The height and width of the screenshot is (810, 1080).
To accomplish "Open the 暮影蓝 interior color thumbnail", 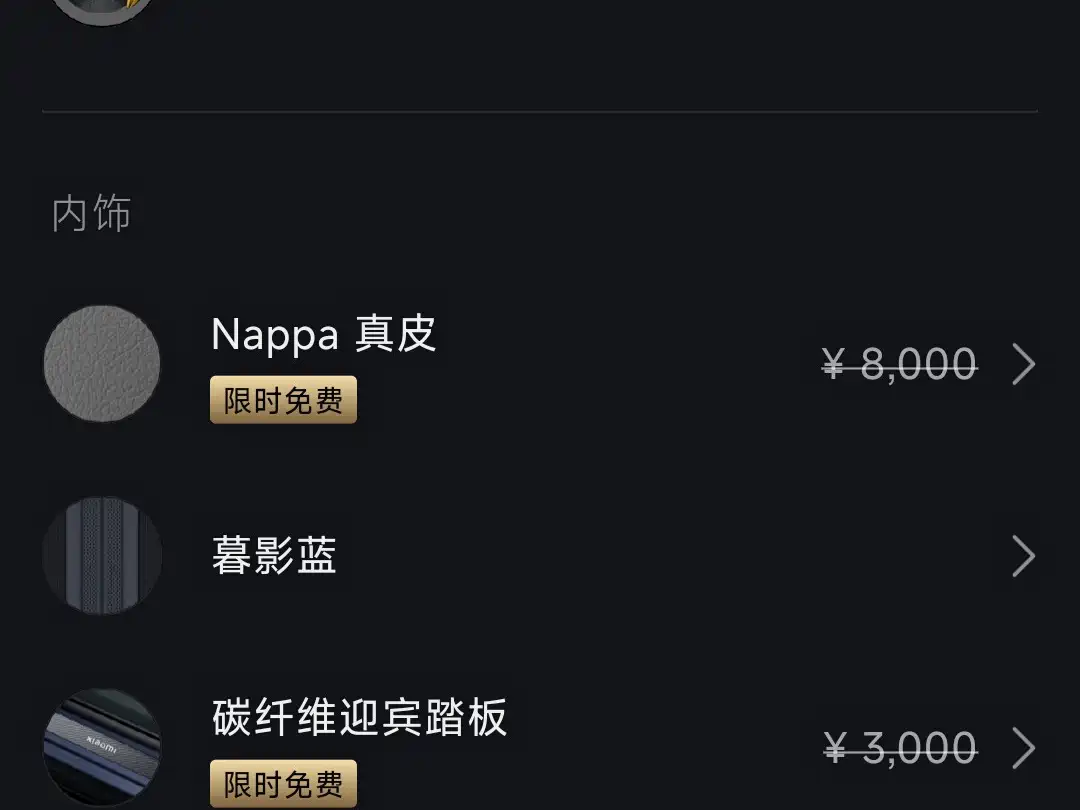I will coord(102,555).
